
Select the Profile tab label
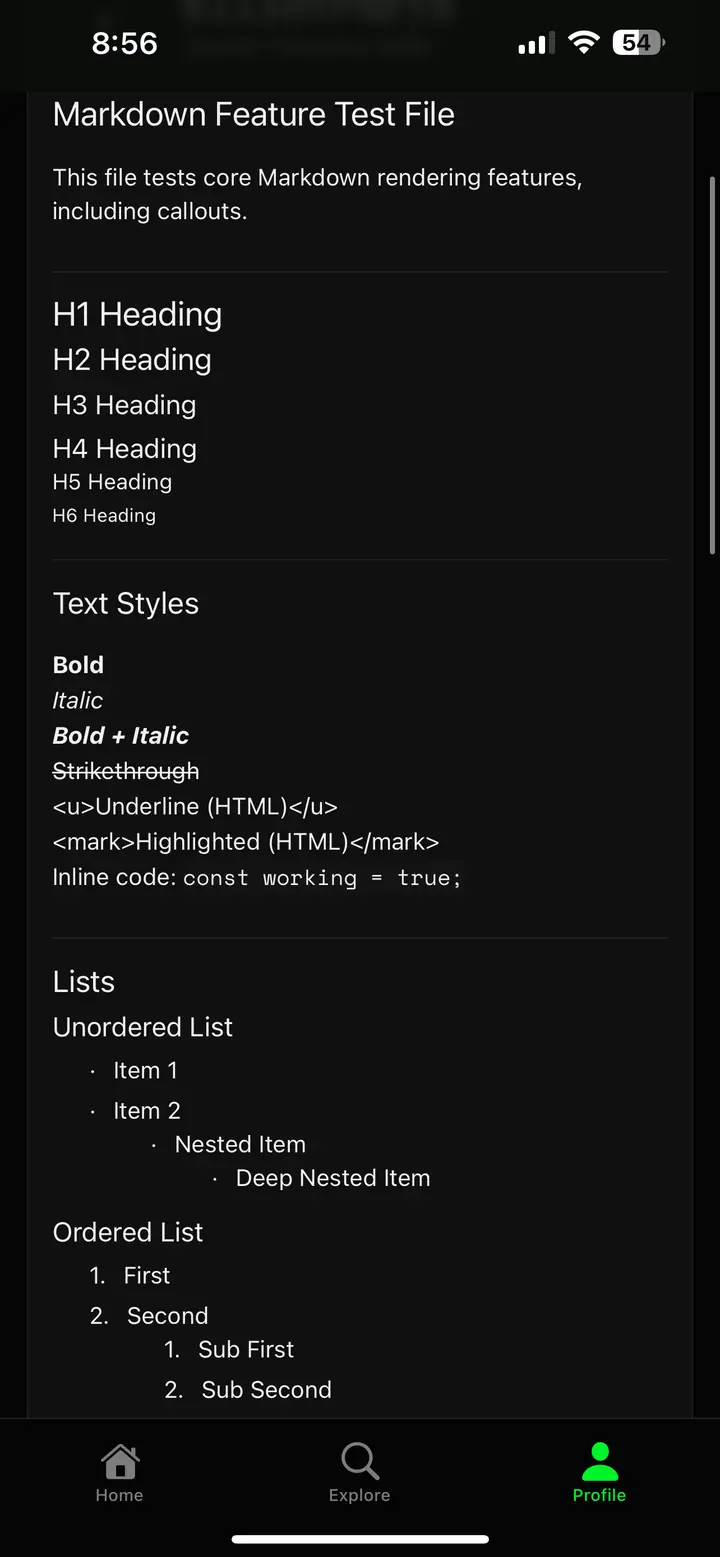(x=599, y=1495)
